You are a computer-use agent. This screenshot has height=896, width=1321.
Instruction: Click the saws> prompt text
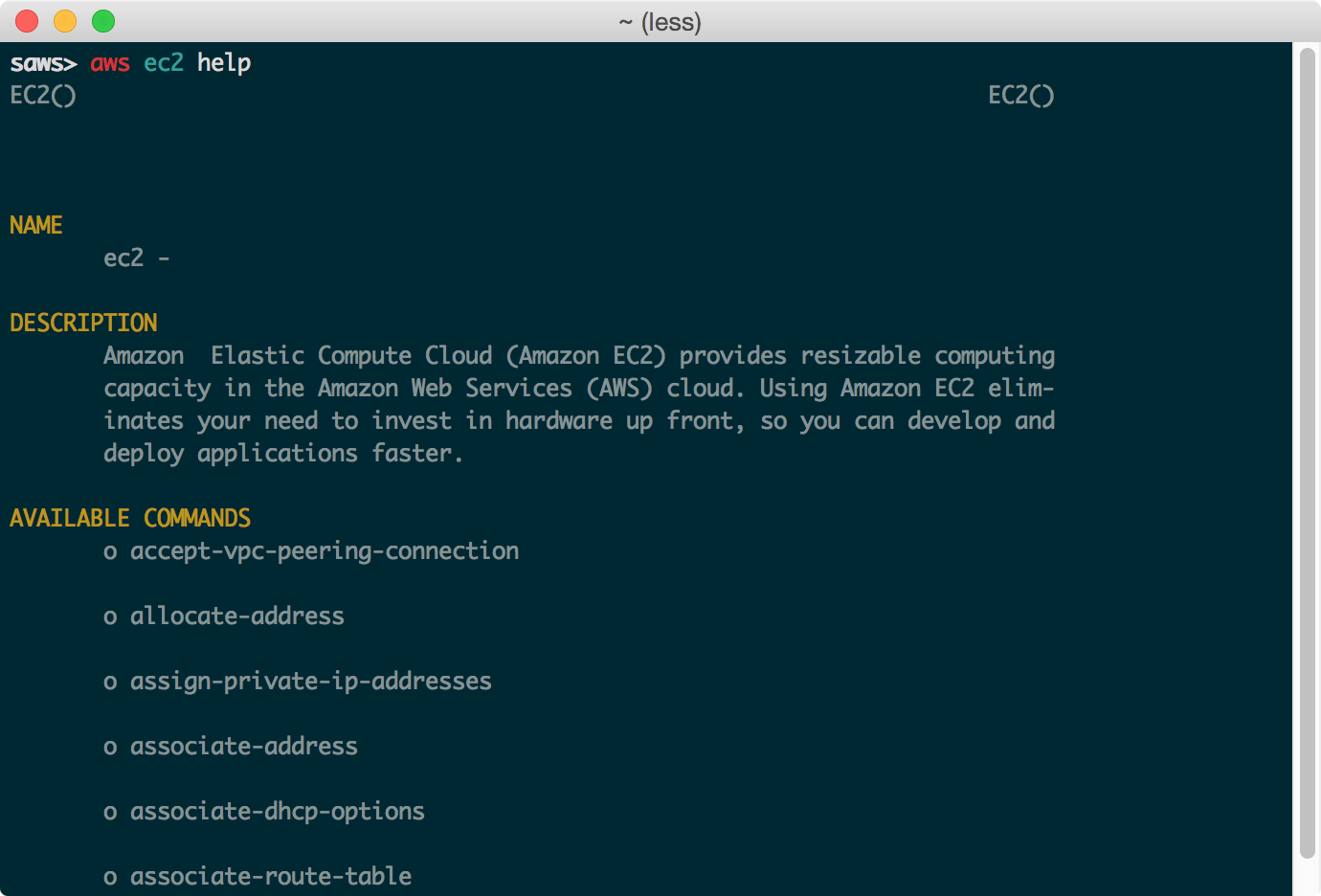(x=43, y=63)
